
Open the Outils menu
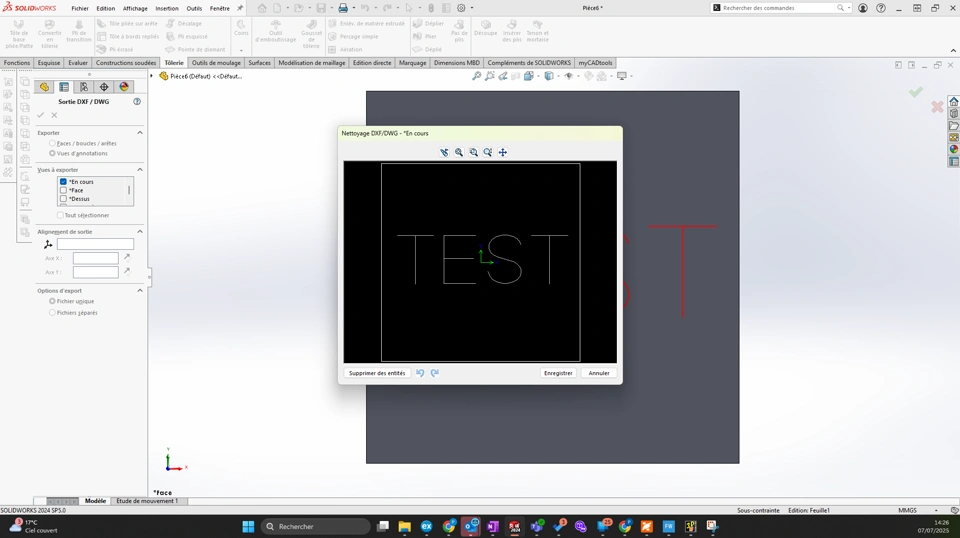(x=194, y=9)
